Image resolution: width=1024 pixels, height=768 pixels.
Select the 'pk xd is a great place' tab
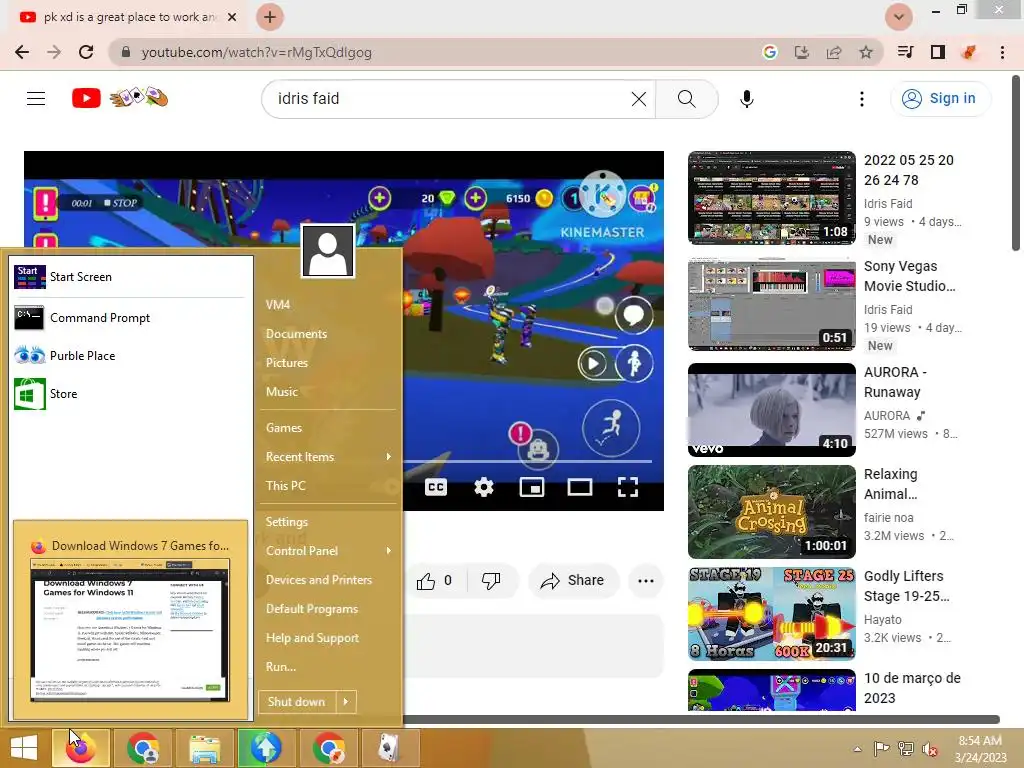(x=127, y=17)
